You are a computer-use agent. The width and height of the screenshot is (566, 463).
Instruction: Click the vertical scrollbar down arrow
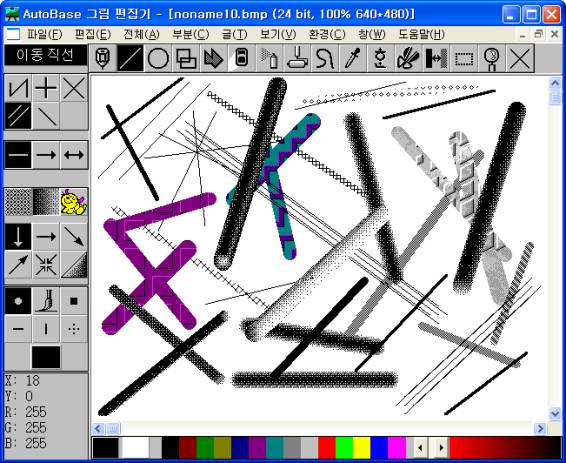point(555,413)
